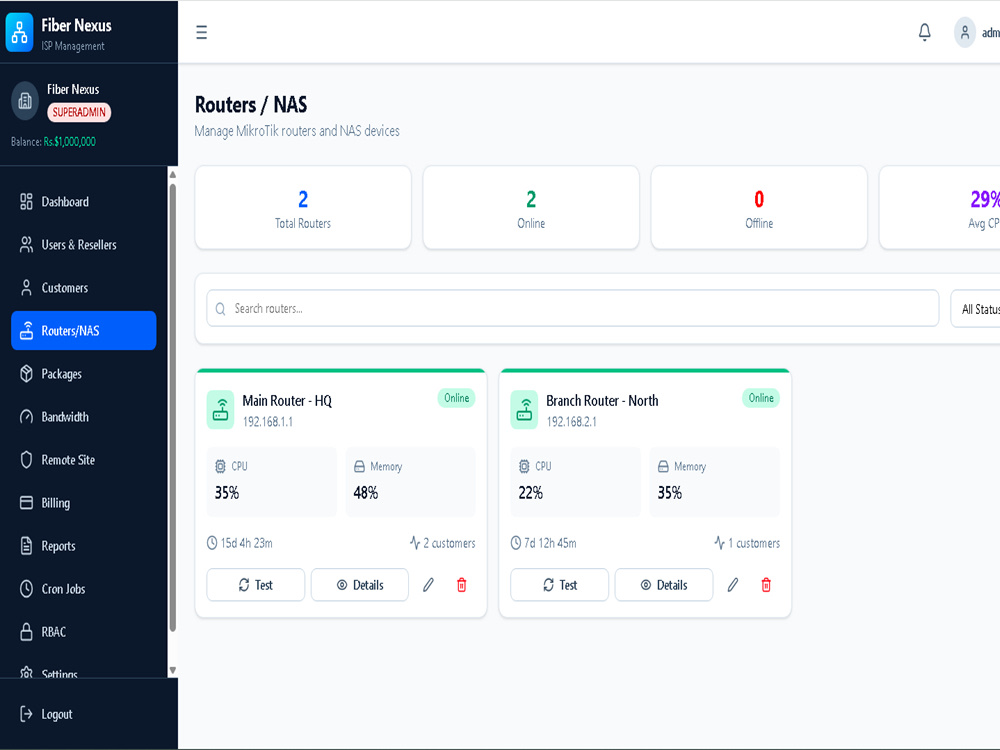
Task: Click the Offline routers stat card
Action: [x=759, y=208]
